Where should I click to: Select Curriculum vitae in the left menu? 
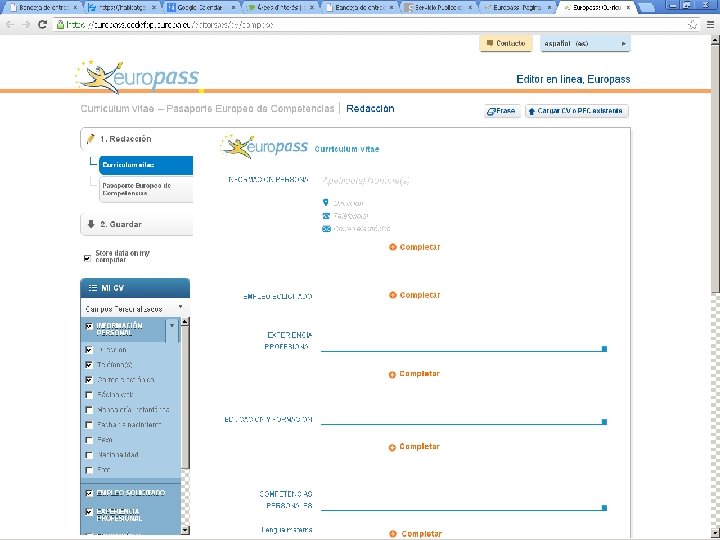coord(146,165)
